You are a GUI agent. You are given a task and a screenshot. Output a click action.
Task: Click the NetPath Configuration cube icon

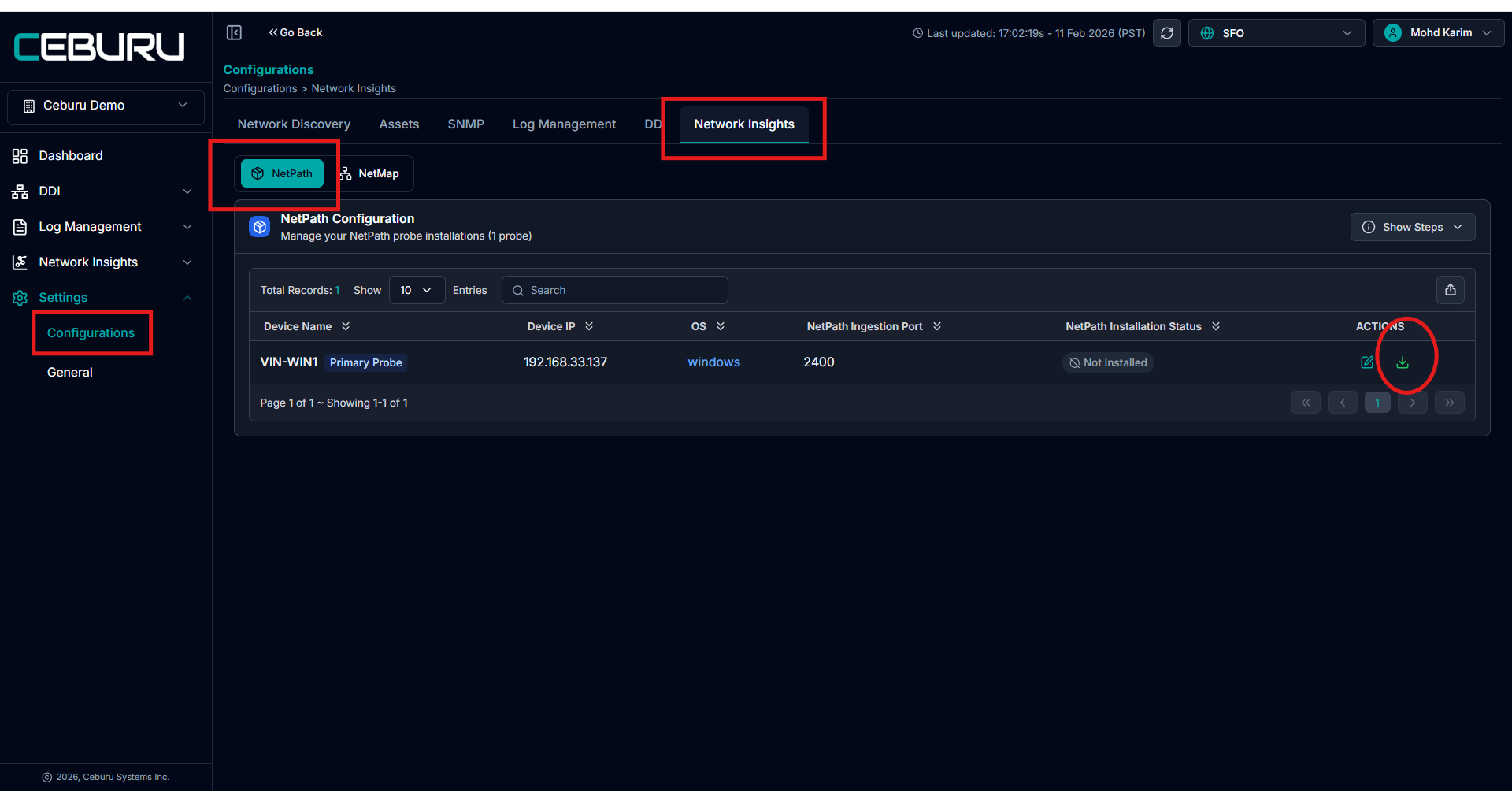(260, 227)
